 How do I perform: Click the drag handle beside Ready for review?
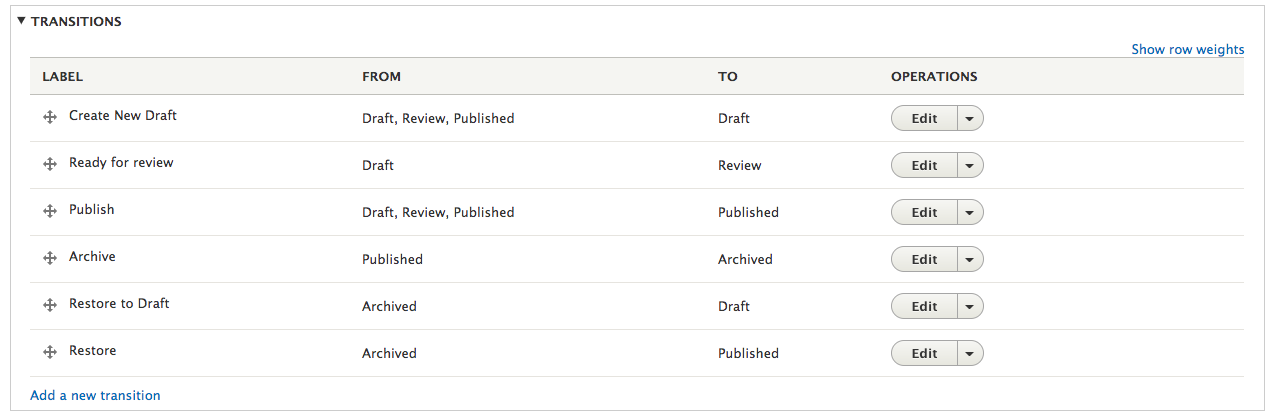pyautogui.click(x=49, y=164)
